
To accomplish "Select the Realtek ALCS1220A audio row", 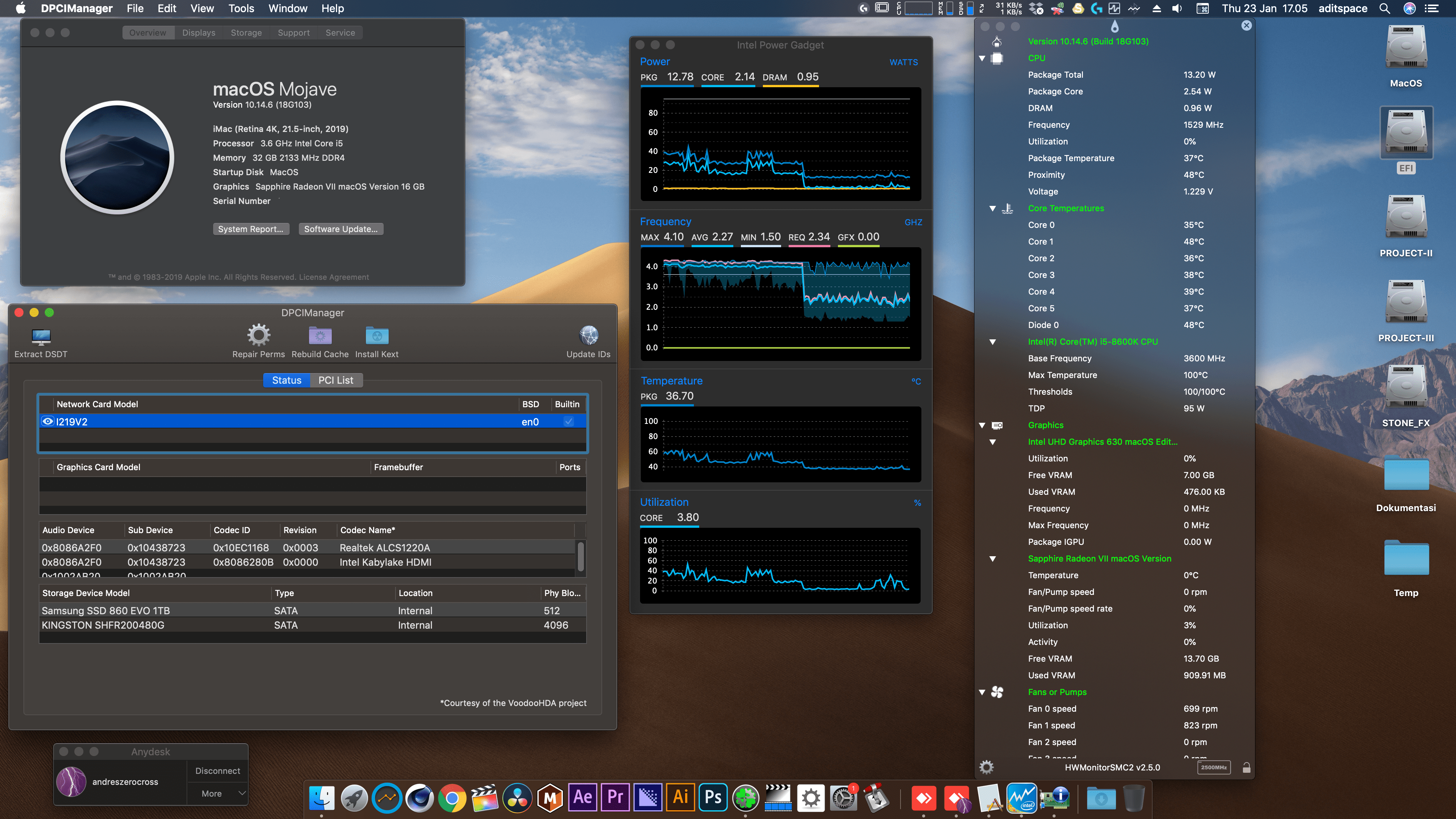I will click(308, 548).
